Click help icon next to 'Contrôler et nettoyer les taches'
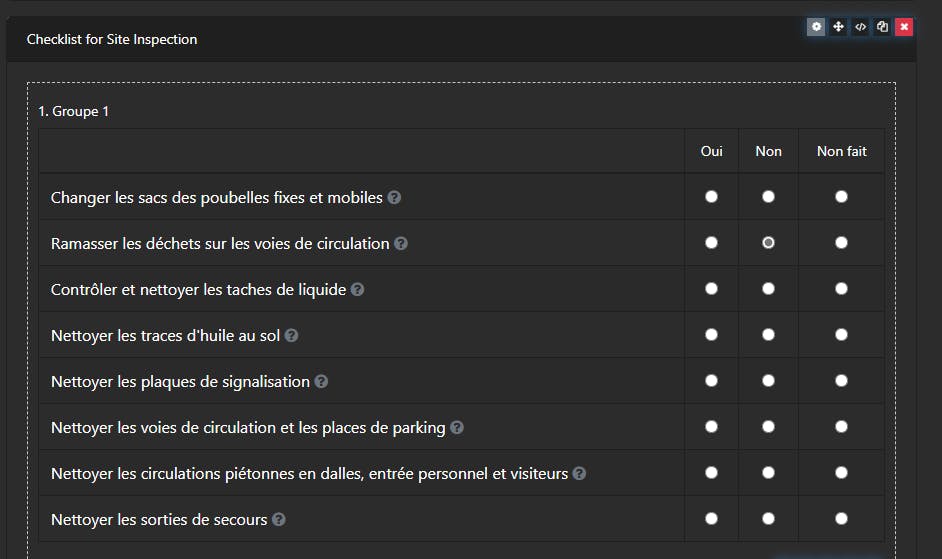This screenshot has width=942, height=559. [x=357, y=290]
